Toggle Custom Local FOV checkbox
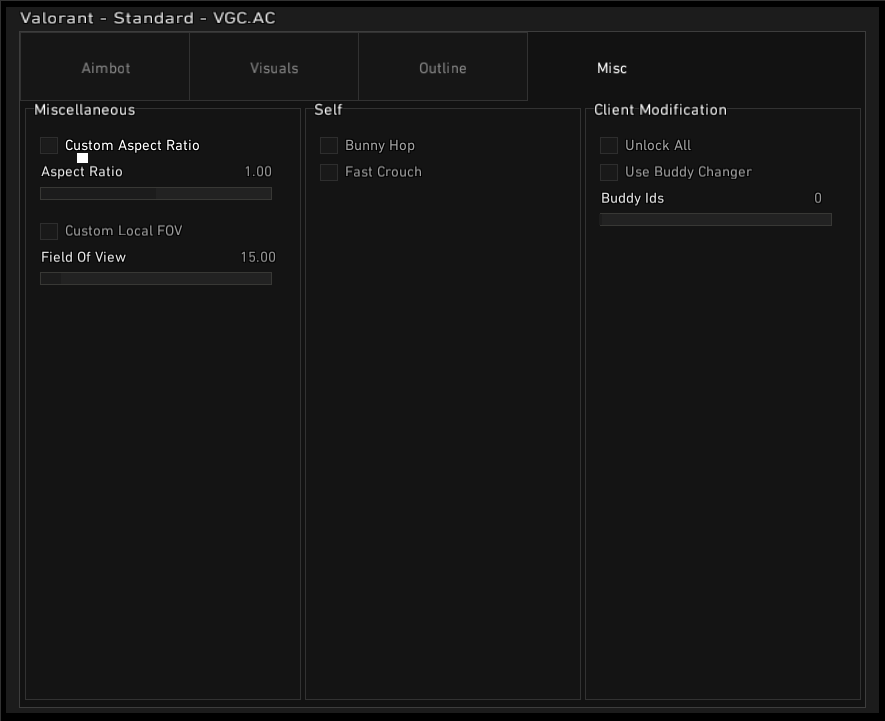The image size is (885, 721). point(49,230)
